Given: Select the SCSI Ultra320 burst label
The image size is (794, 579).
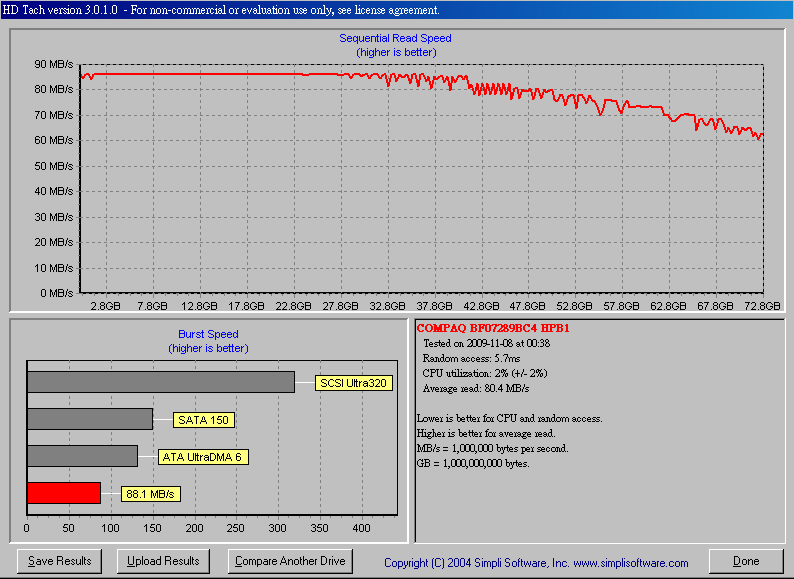Looking at the screenshot, I should click(353, 383).
